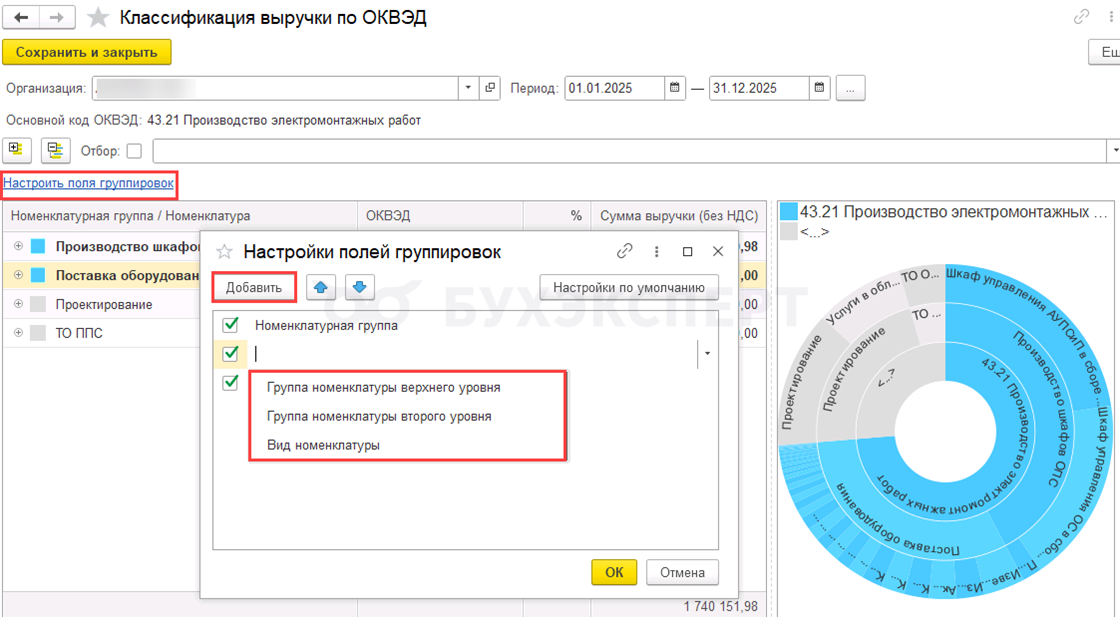The height and width of the screenshot is (617, 1120).
Task: Toggle the Отбор filter checkbox
Action: [134, 151]
